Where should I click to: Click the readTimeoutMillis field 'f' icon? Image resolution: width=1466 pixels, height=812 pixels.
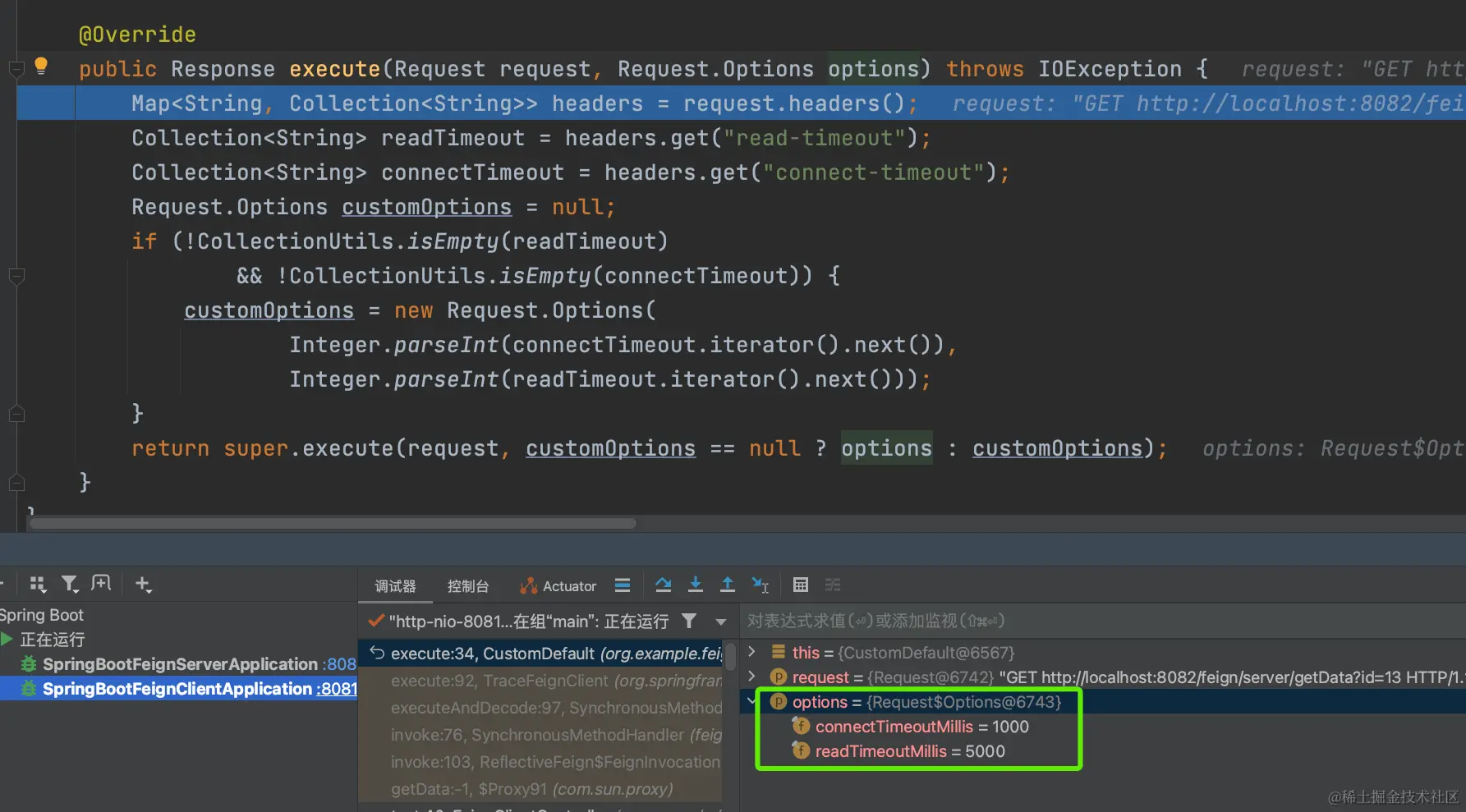(x=802, y=750)
